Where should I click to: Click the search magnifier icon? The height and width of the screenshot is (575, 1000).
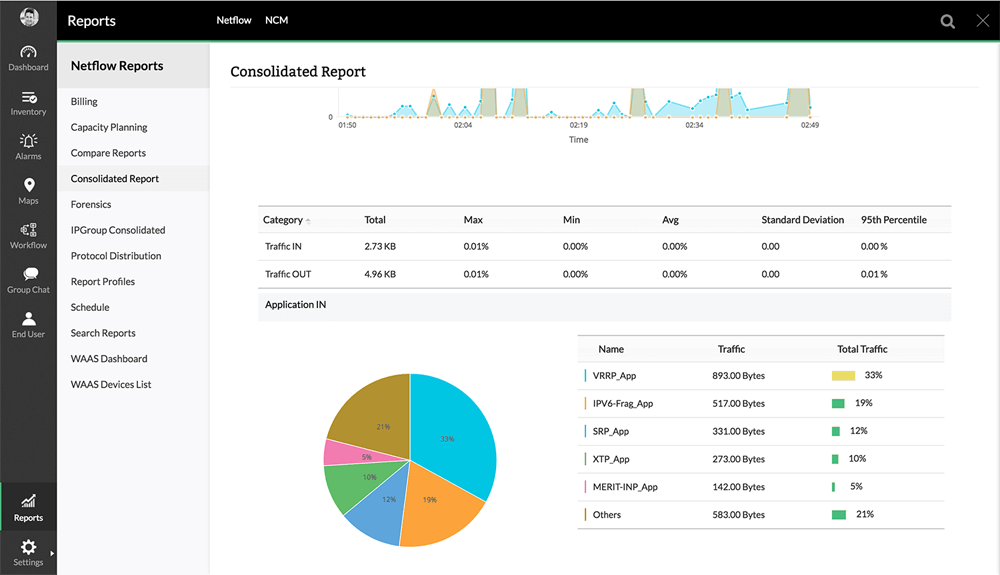(x=948, y=21)
